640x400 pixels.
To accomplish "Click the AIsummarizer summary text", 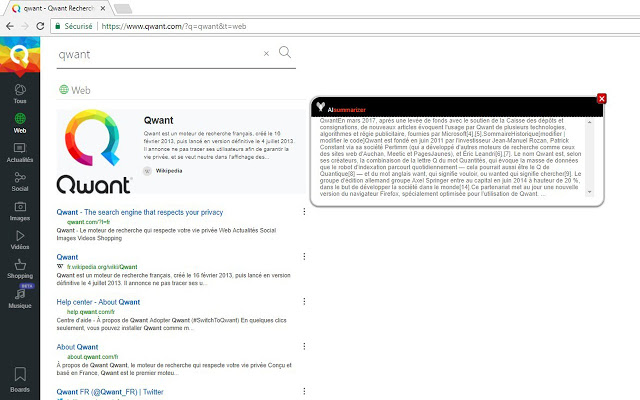I will pyautogui.click(x=451, y=157).
